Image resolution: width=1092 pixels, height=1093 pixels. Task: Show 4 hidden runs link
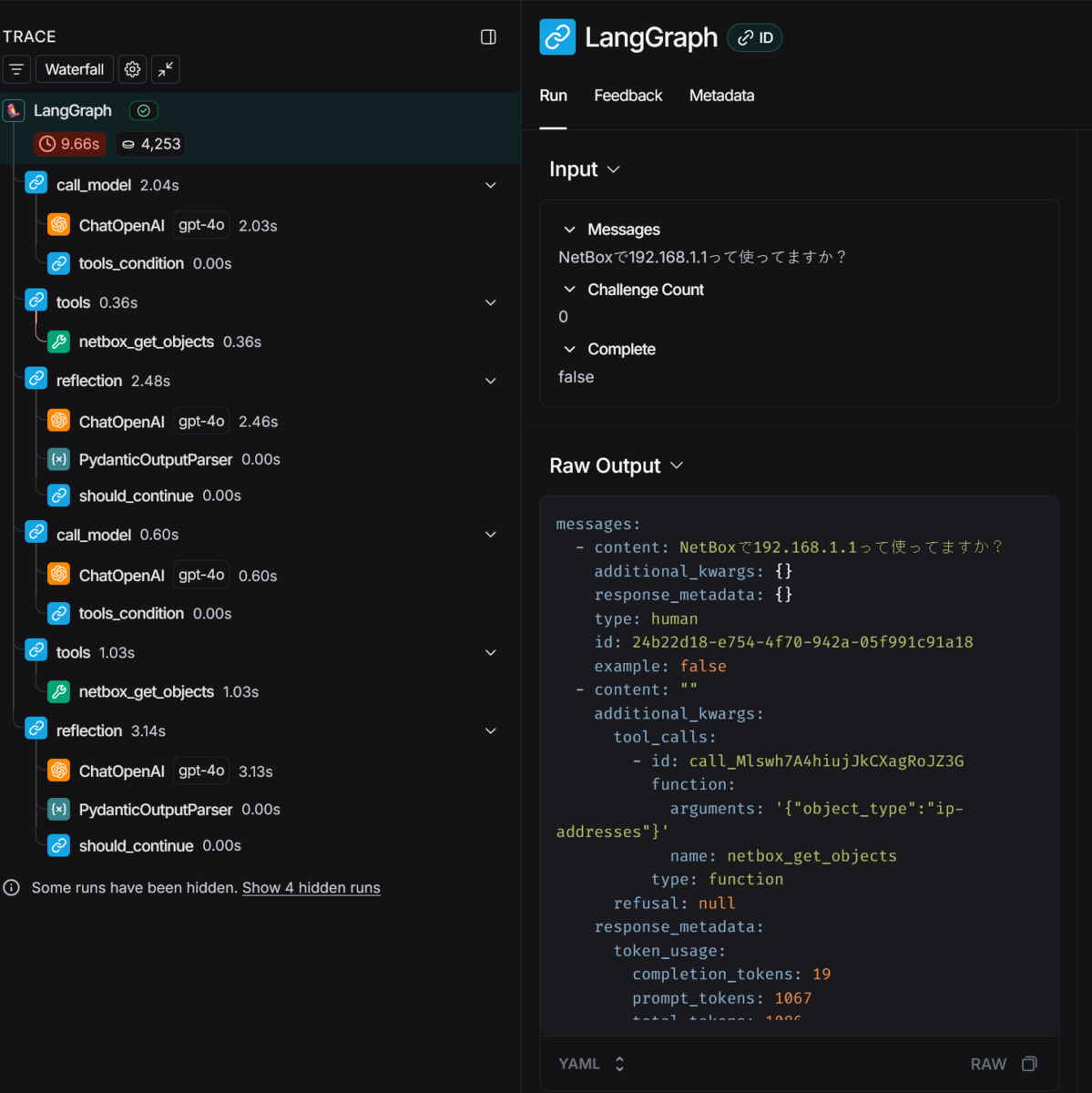[311, 888]
